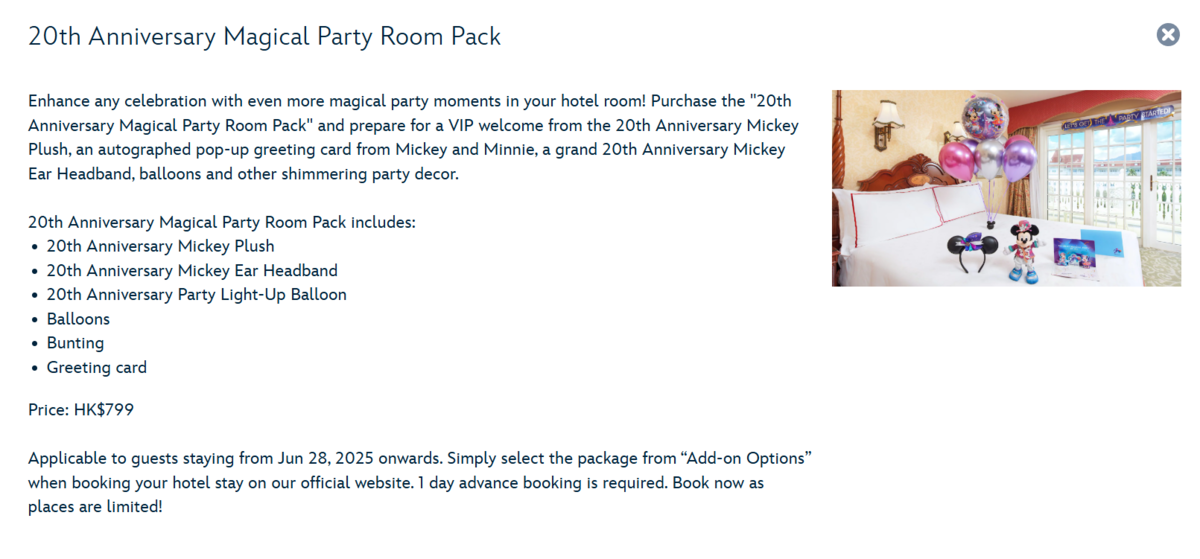The height and width of the screenshot is (559, 1200).
Task: Click the "Price: HK$799" text
Action: 81,410
